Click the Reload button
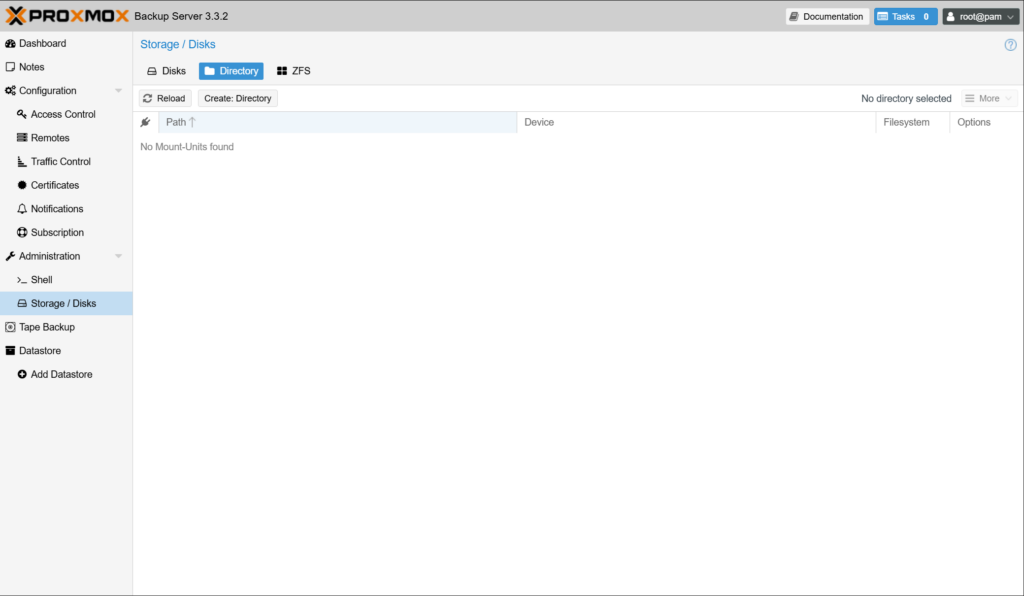This screenshot has width=1024, height=596. click(164, 99)
